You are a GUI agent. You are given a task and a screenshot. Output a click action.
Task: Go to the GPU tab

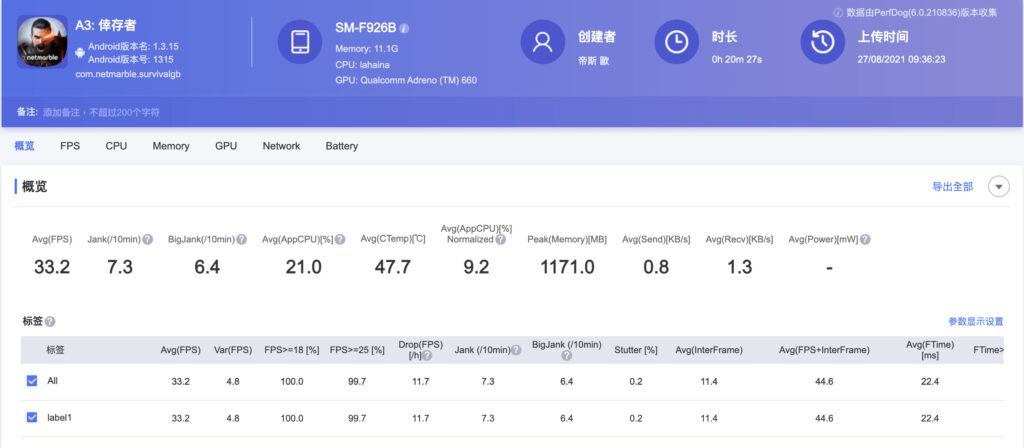pos(226,146)
